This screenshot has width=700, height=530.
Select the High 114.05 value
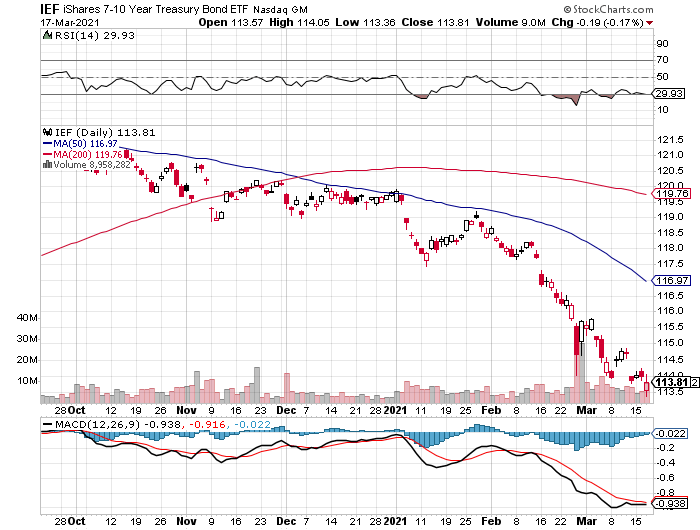tap(299, 22)
